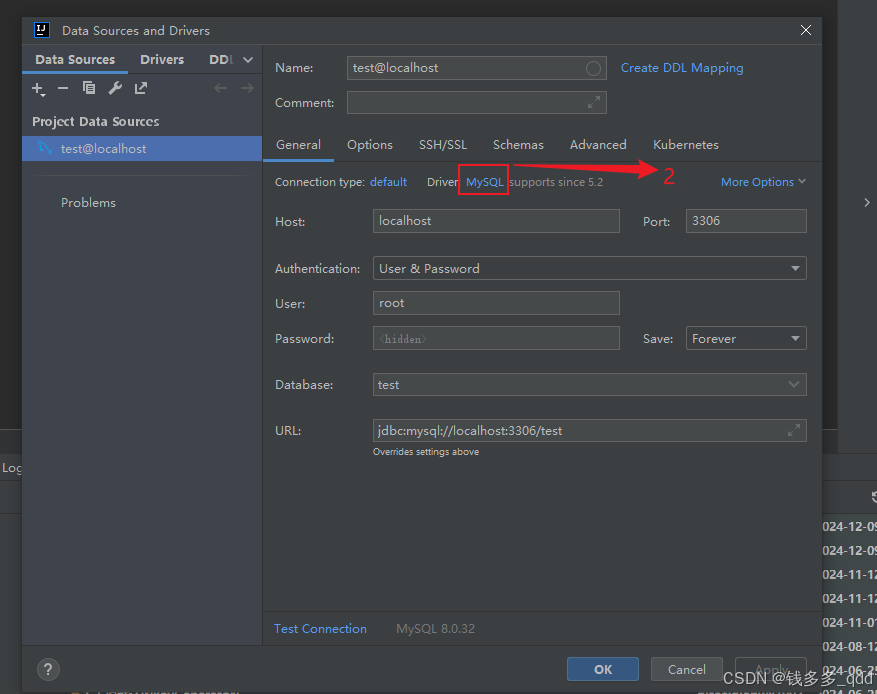The image size is (877, 694).
Task: Navigate back with the left arrow
Action: 220,88
